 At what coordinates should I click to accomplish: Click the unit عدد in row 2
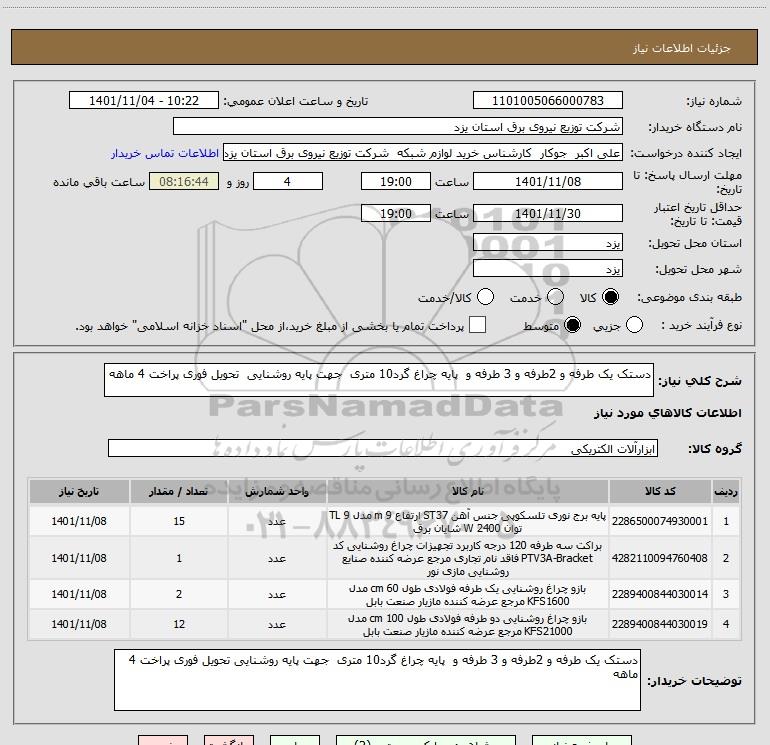point(277,559)
